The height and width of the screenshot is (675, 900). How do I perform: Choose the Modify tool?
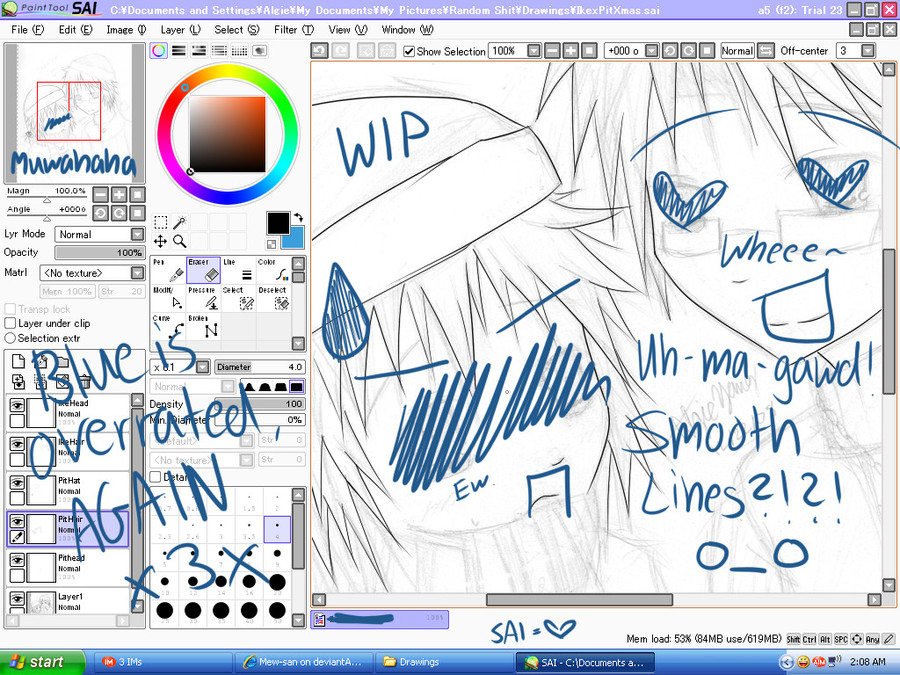click(169, 298)
